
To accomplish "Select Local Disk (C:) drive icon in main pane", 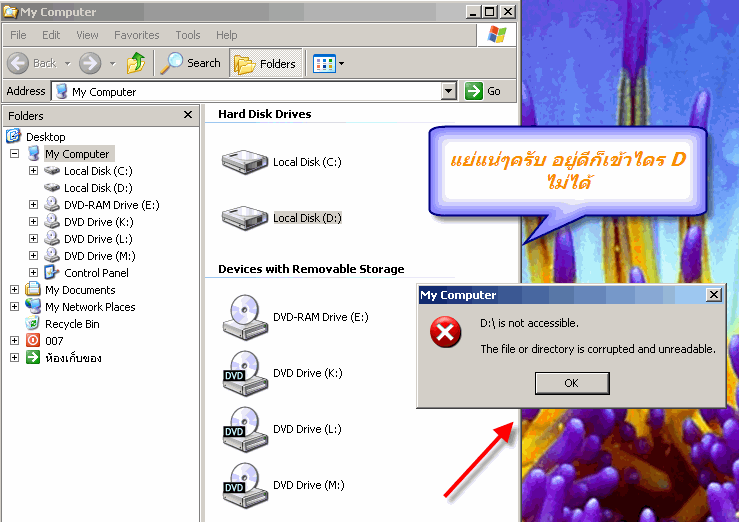I will pyautogui.click(x=245, y=162).
